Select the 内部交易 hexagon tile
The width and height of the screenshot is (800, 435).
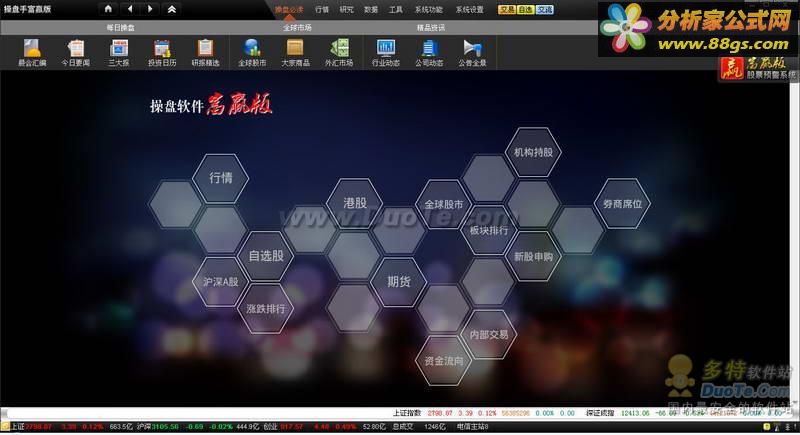tap(489, 335)
